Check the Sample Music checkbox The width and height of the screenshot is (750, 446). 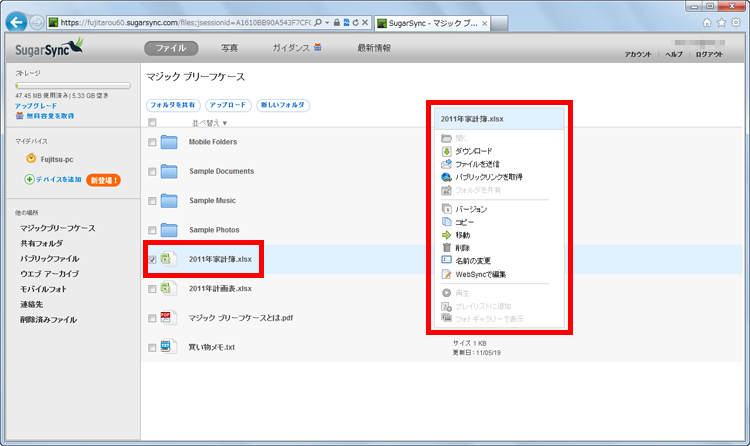(152, 201)
